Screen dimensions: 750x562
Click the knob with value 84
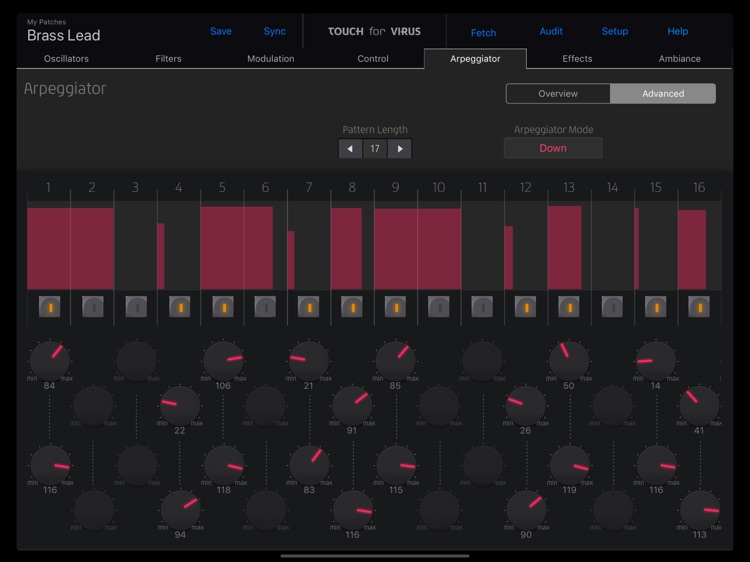[50, 361]
